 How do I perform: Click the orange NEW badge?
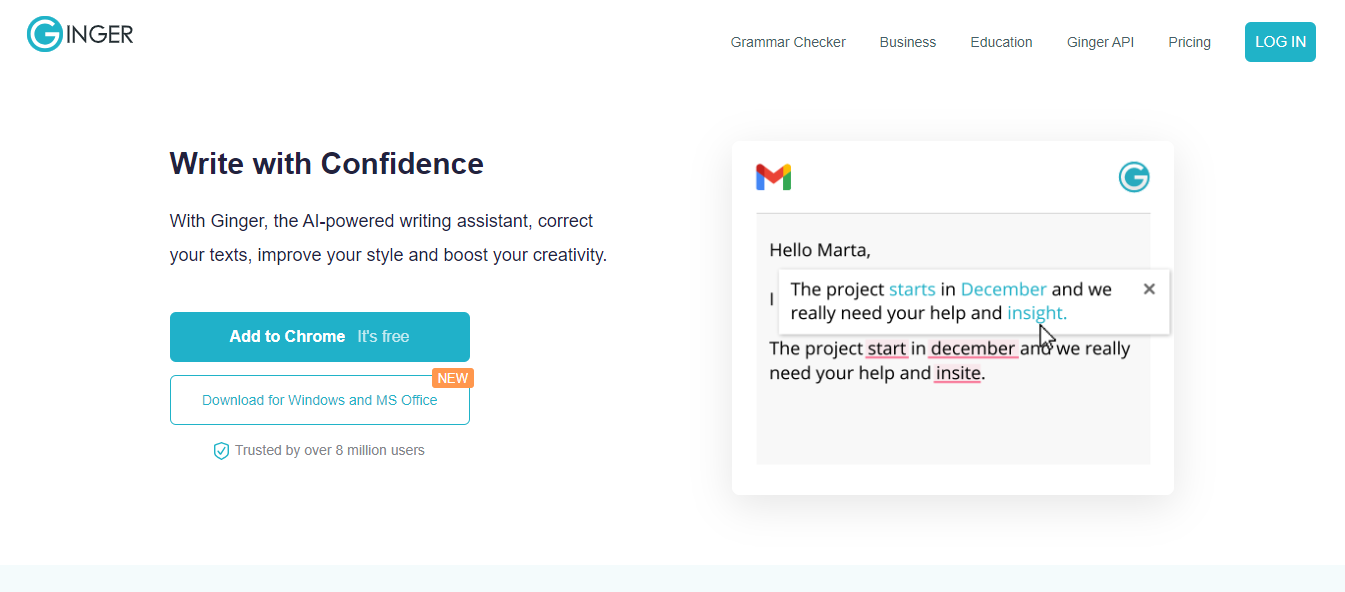453,378
